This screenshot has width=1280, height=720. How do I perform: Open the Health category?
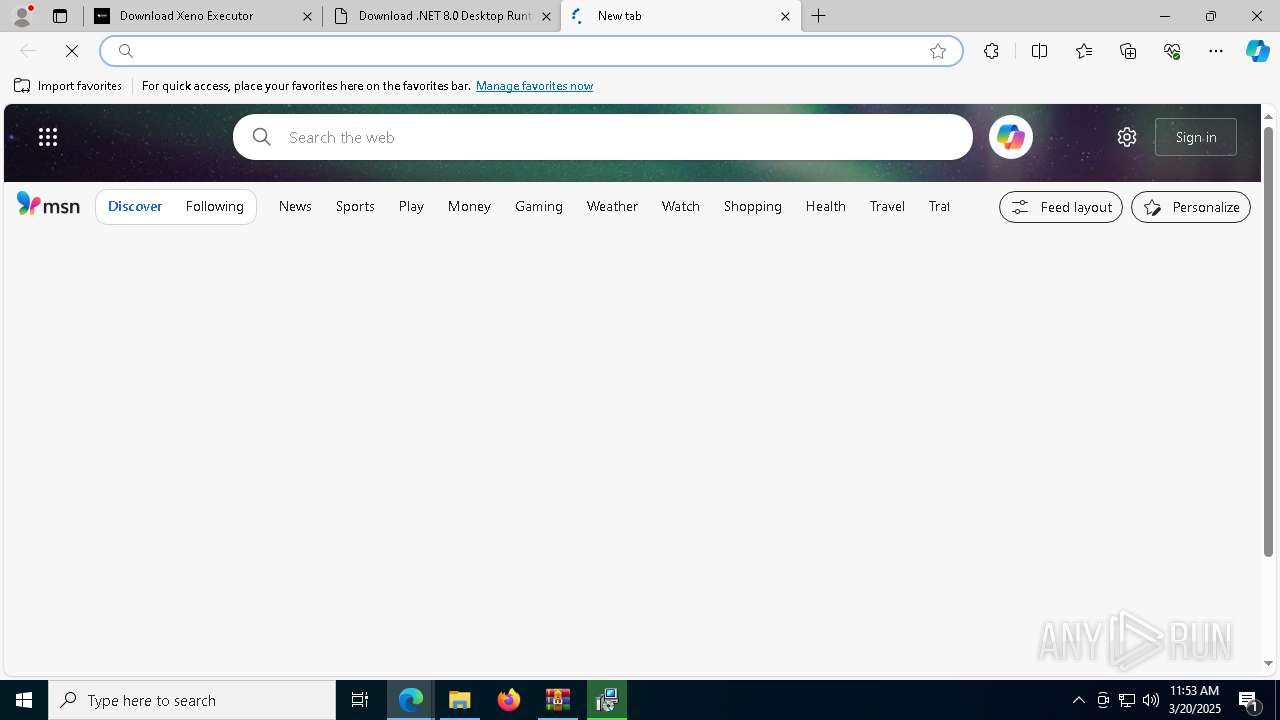826,206
